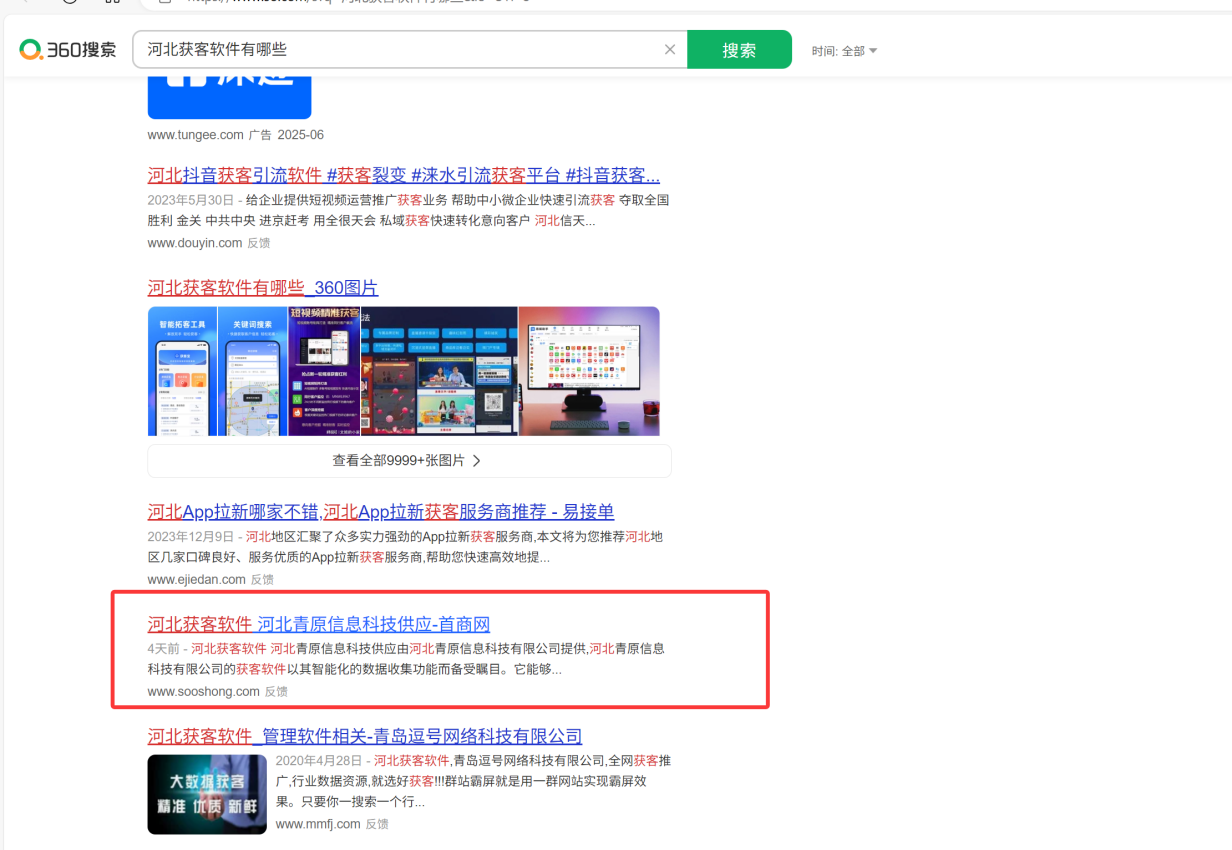Open the 时间: 全部 filter dropdown
The width and height of the screenshot is (1232, 850).
click(x=844, y=51)
